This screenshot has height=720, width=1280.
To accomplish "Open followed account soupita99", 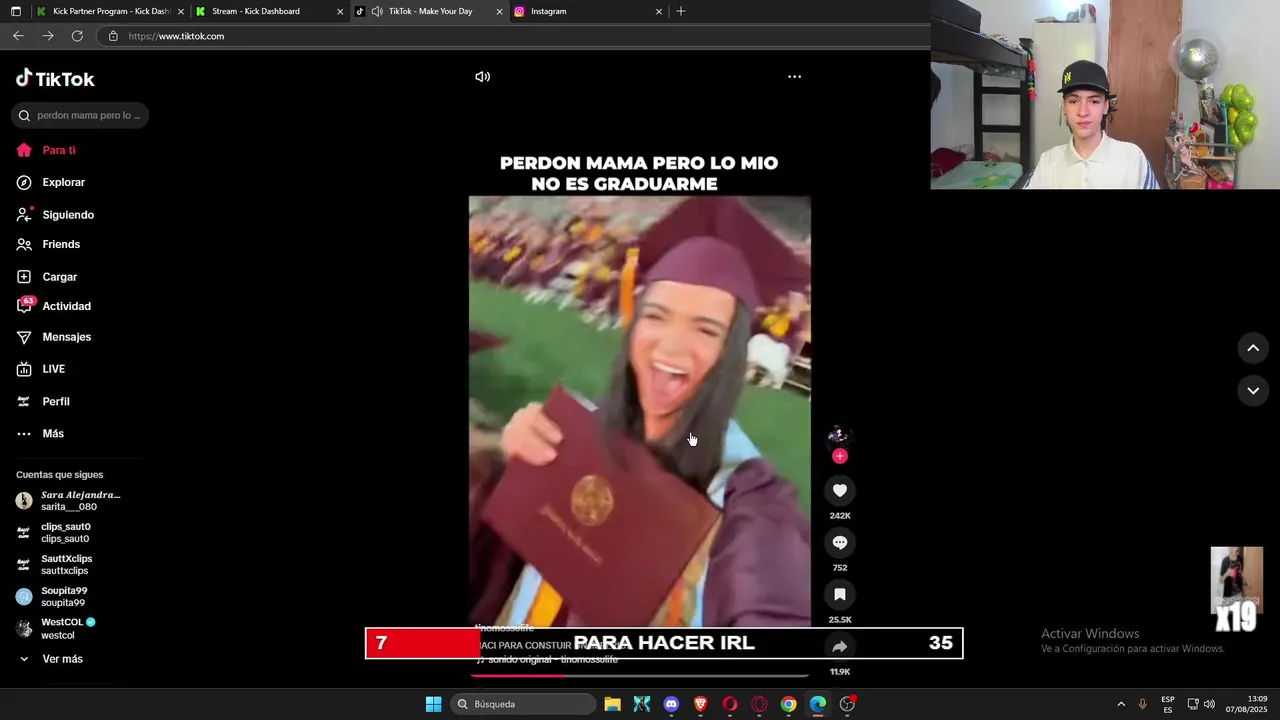I will [x=52, y=597].
